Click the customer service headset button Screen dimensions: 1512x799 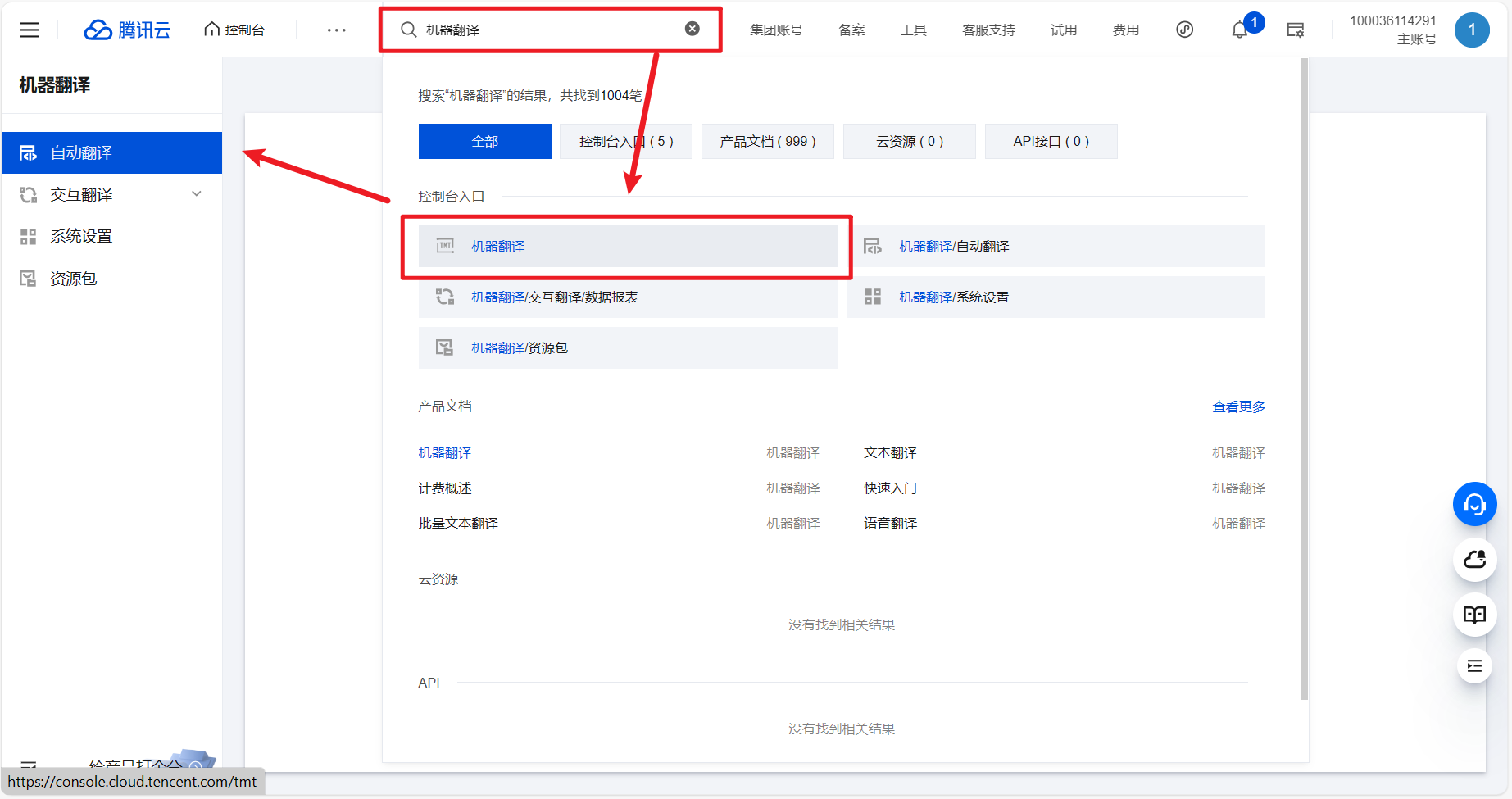click(1474, 505)
